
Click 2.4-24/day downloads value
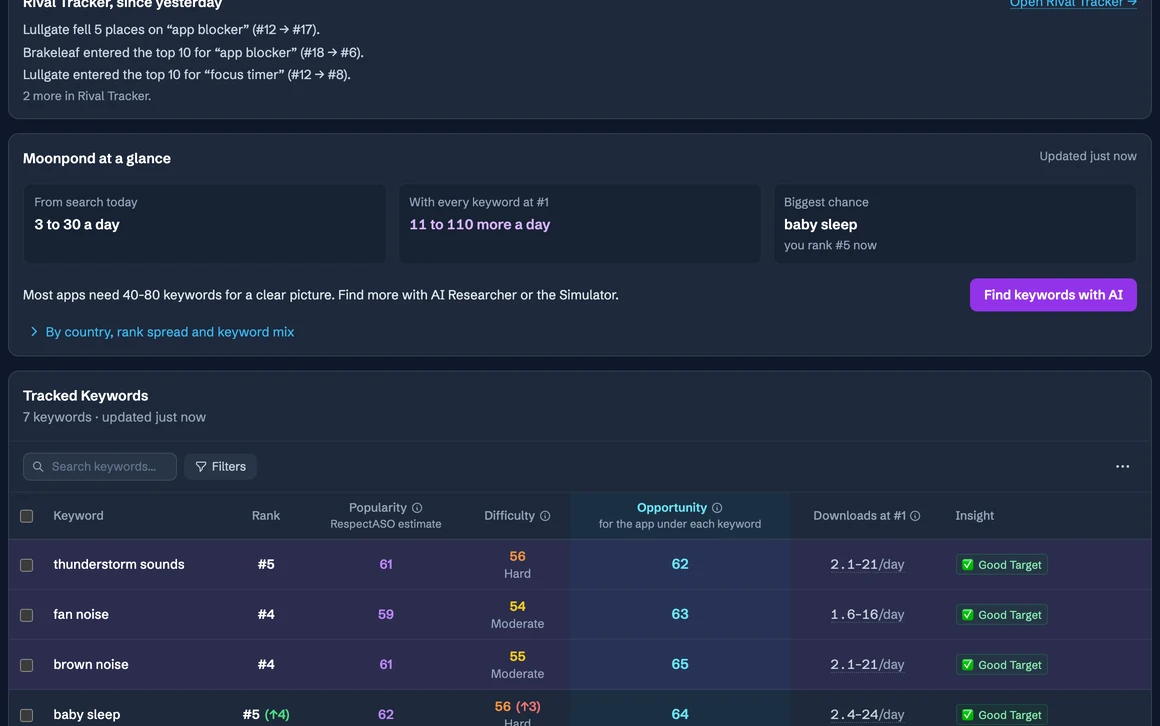coord(867,714)
